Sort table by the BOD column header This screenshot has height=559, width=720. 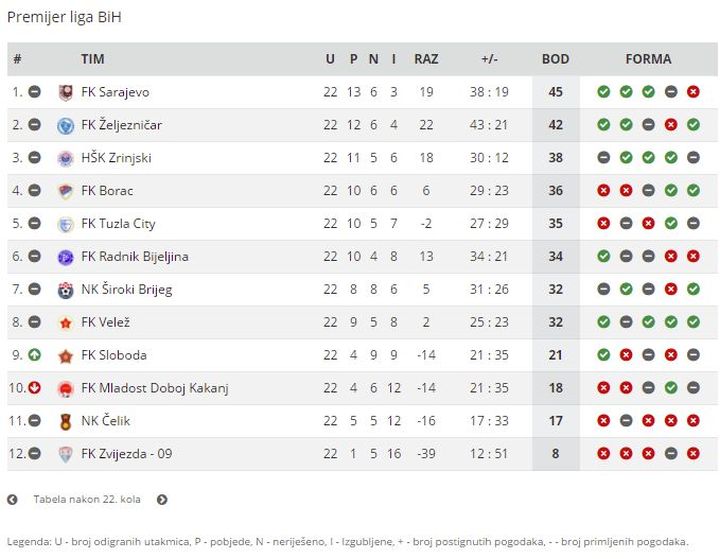coord(555,59)
